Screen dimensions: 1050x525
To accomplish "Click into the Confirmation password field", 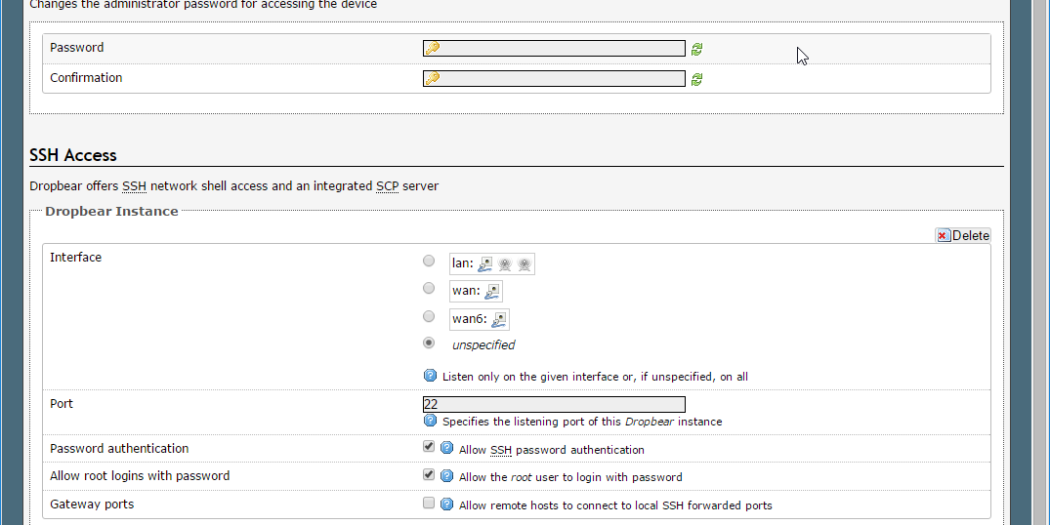I will point(560,78).
